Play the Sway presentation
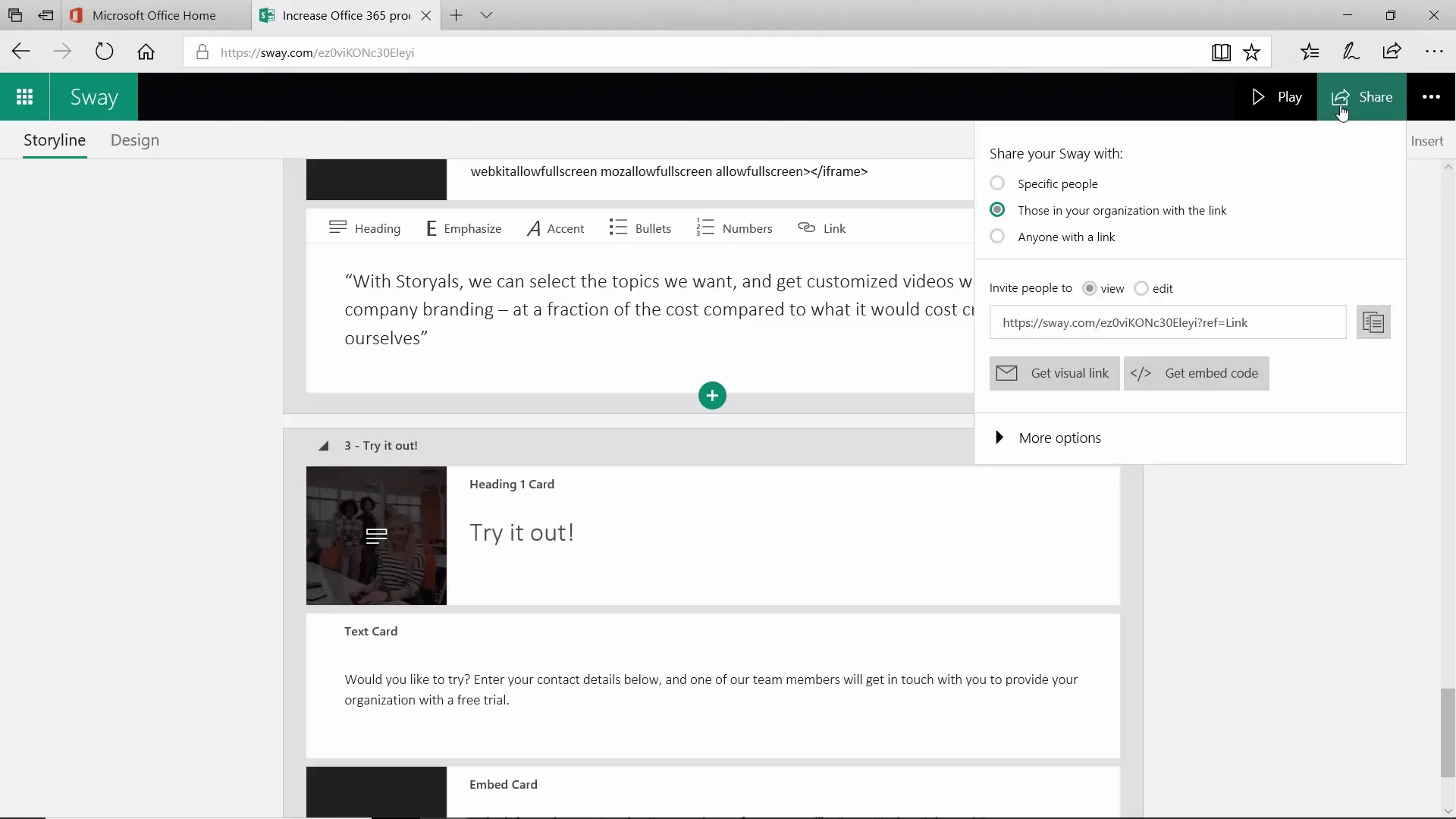 tap(1277, 97)
